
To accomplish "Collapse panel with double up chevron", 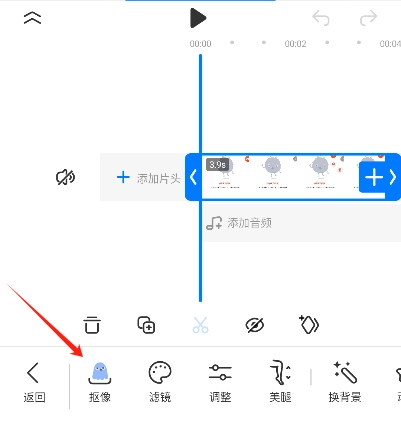I will click(33, 18).
